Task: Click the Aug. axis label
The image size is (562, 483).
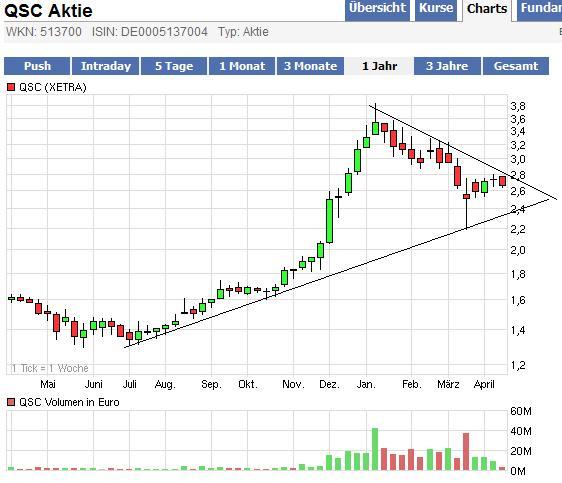Action: (165, 384)
